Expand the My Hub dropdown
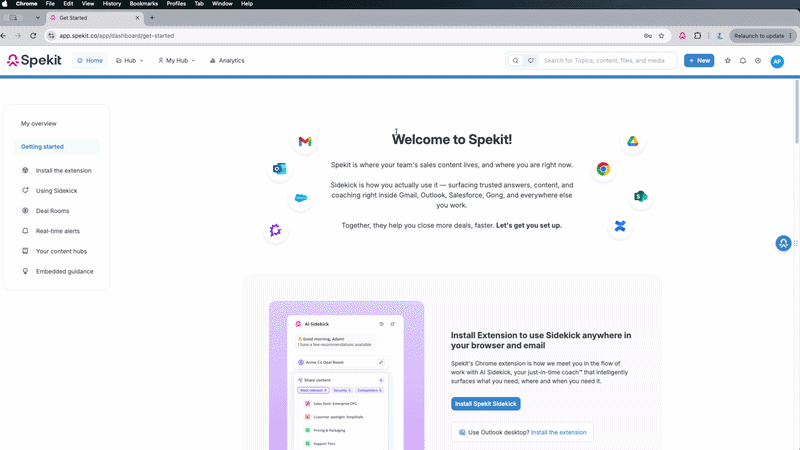Screen dimensions: 800x450 [177, 60]
